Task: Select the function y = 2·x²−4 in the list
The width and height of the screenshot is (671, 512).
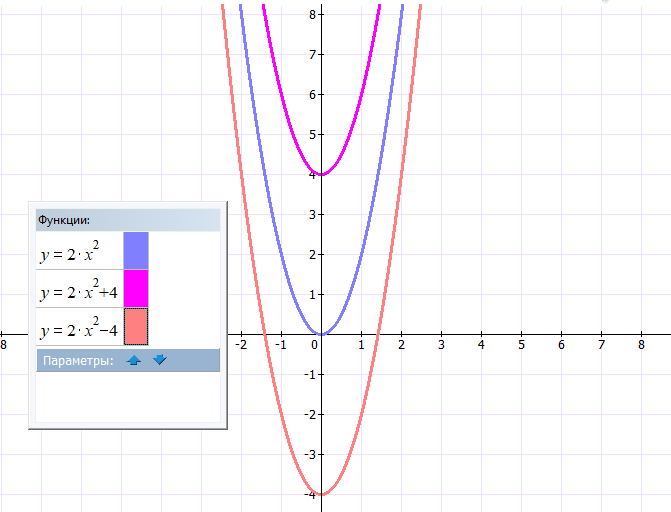Action: (78, 328)
